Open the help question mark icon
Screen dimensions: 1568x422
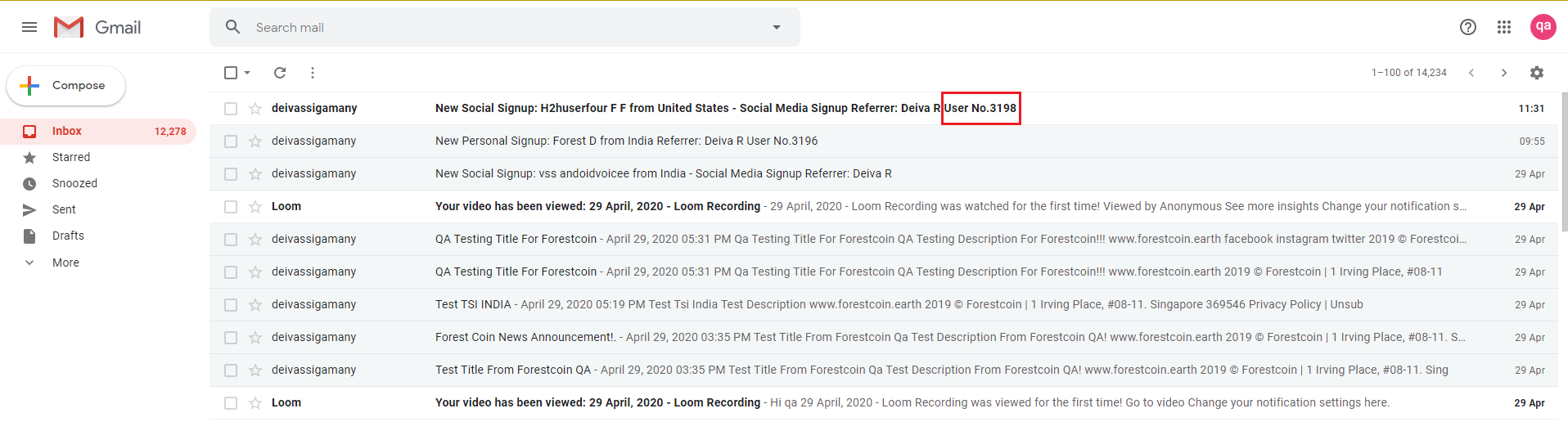point(1468,27)
